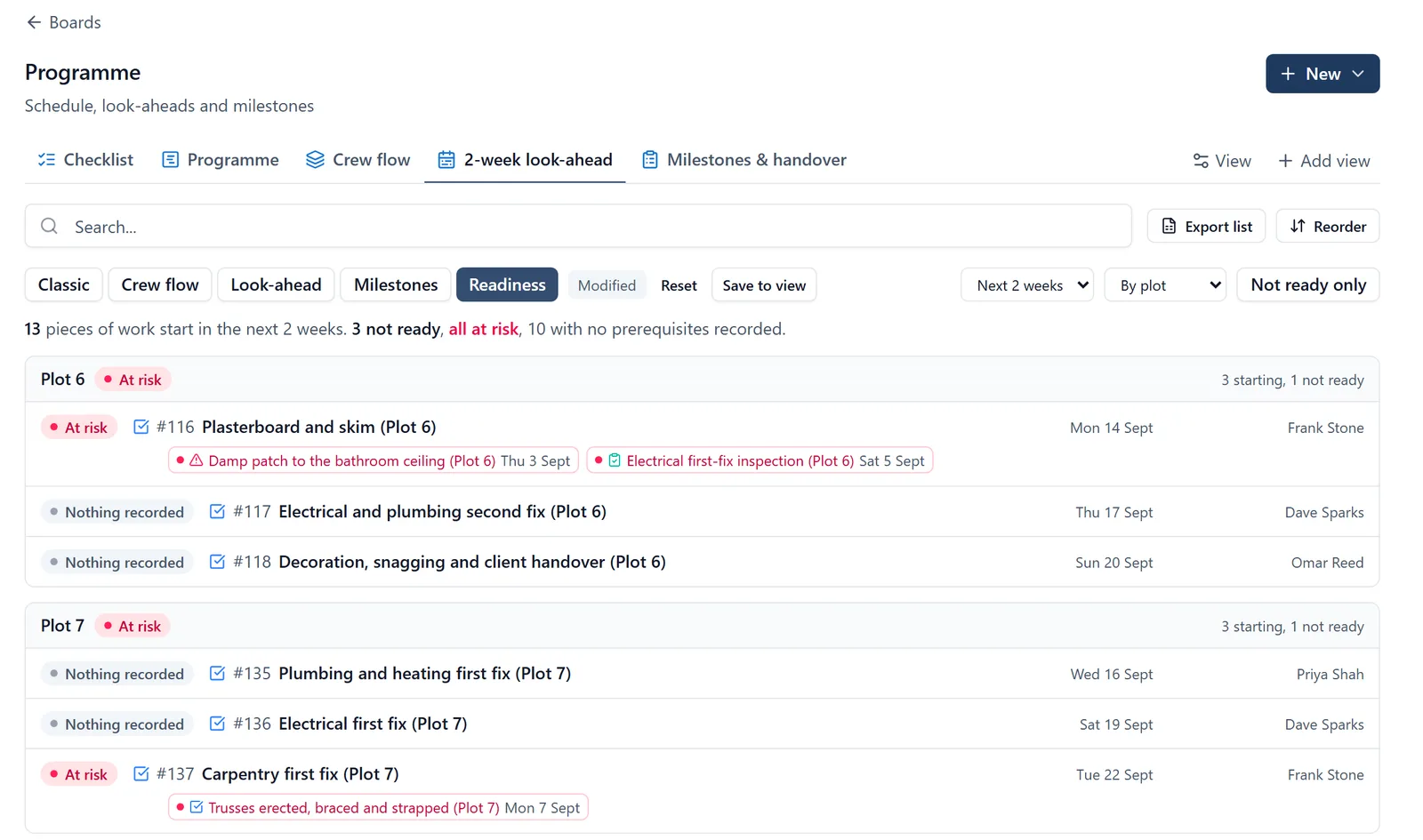Image resolution: width=1423 pixels, height=840 pixels.
Task: Open Electrical first-fix inspection prerequisite
Action: point(760,460)
